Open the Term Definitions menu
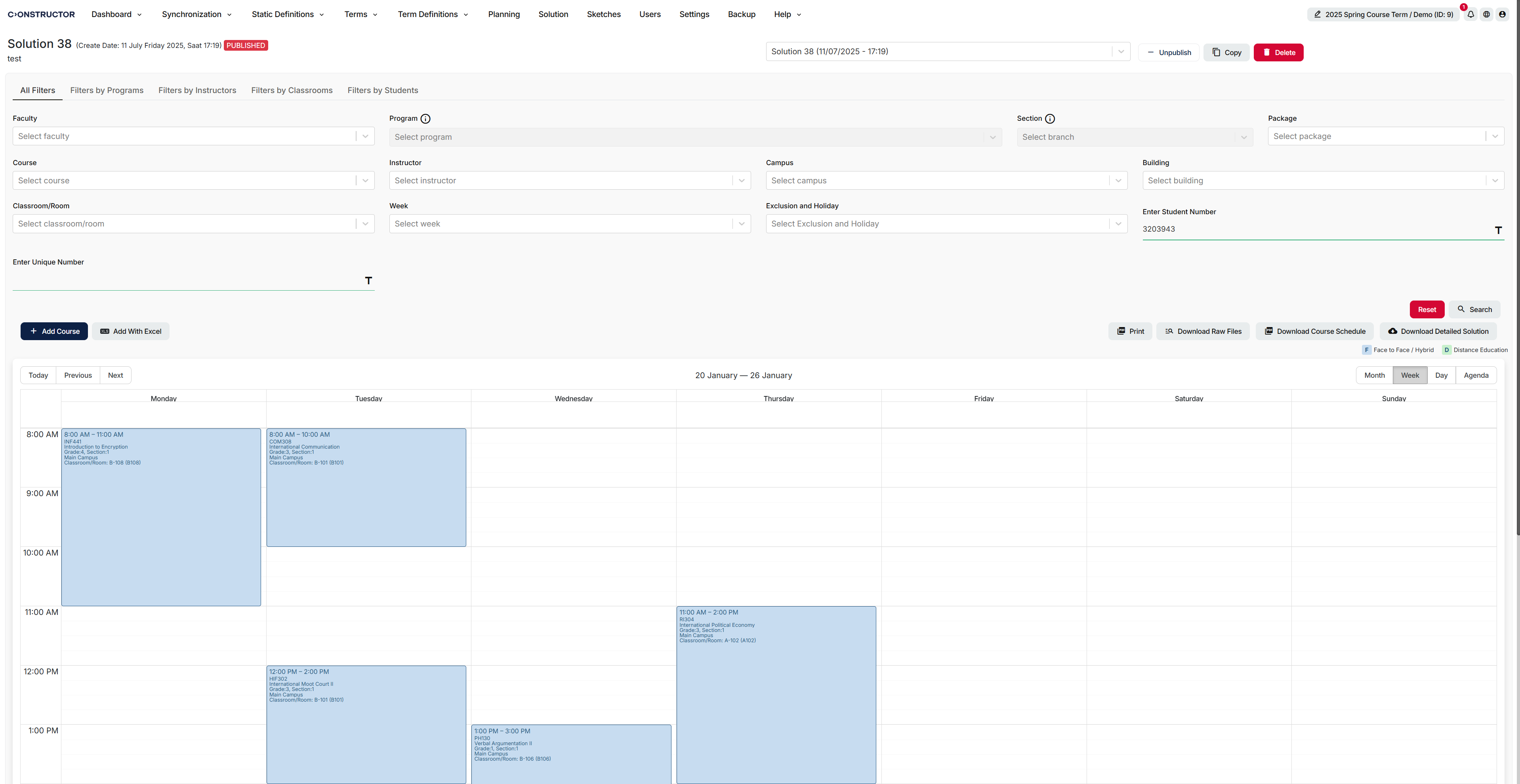Viewport: 1520px width, 784px height. [x=433, y=14]
